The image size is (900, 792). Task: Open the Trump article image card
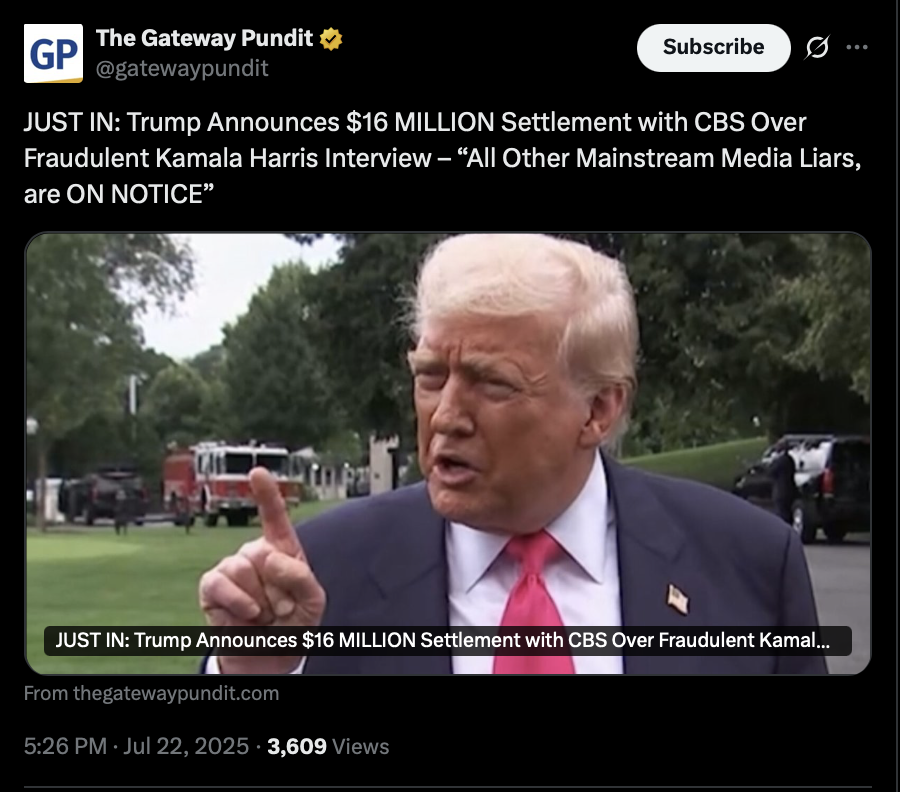(448, 453)
